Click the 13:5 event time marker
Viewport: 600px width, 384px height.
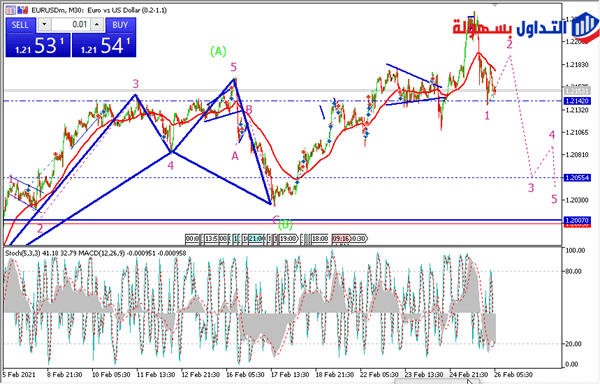coord(211,239)
